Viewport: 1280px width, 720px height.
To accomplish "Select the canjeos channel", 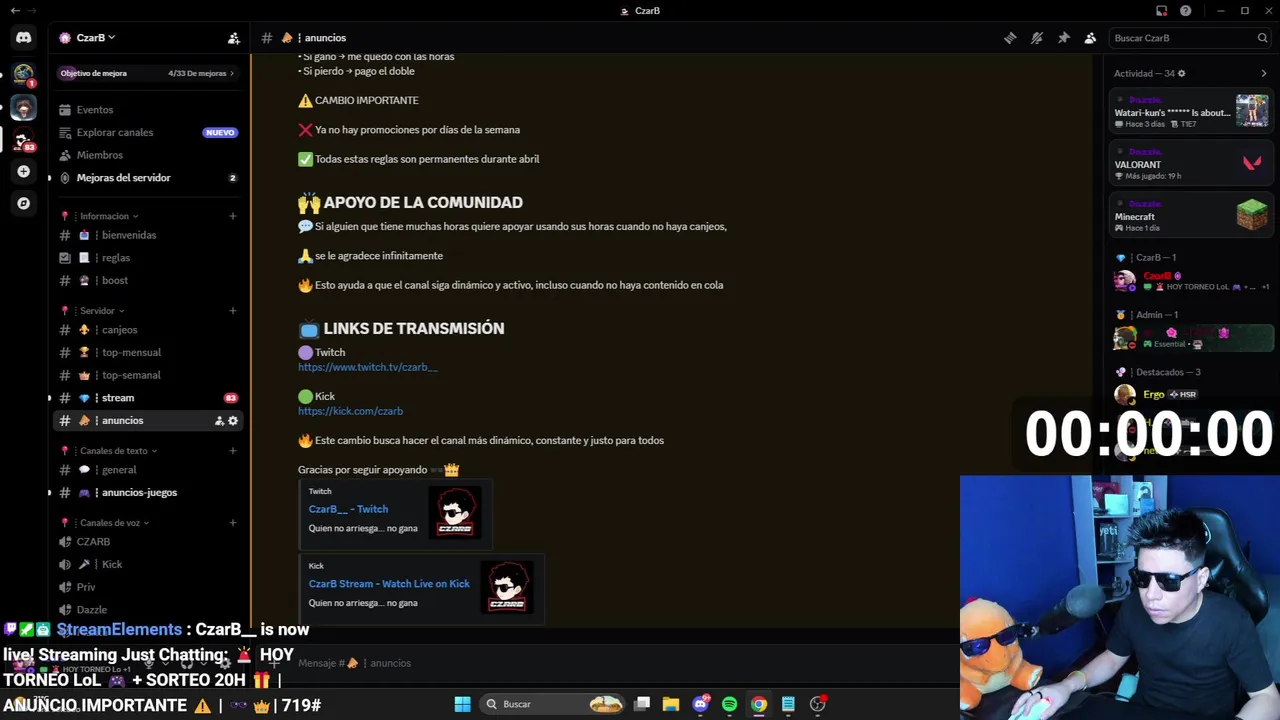I will (x=147, y=330).
